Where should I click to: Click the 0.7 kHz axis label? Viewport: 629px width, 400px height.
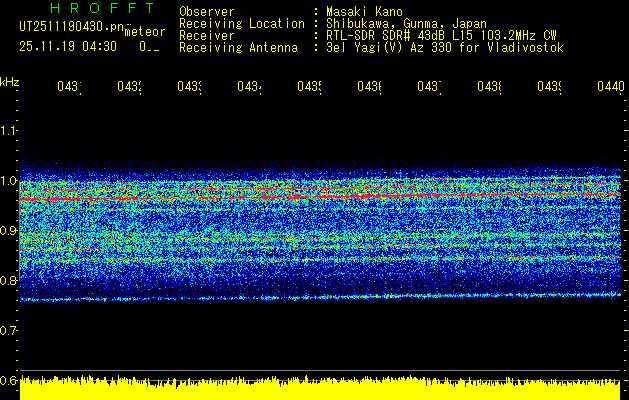click(8, 330)
